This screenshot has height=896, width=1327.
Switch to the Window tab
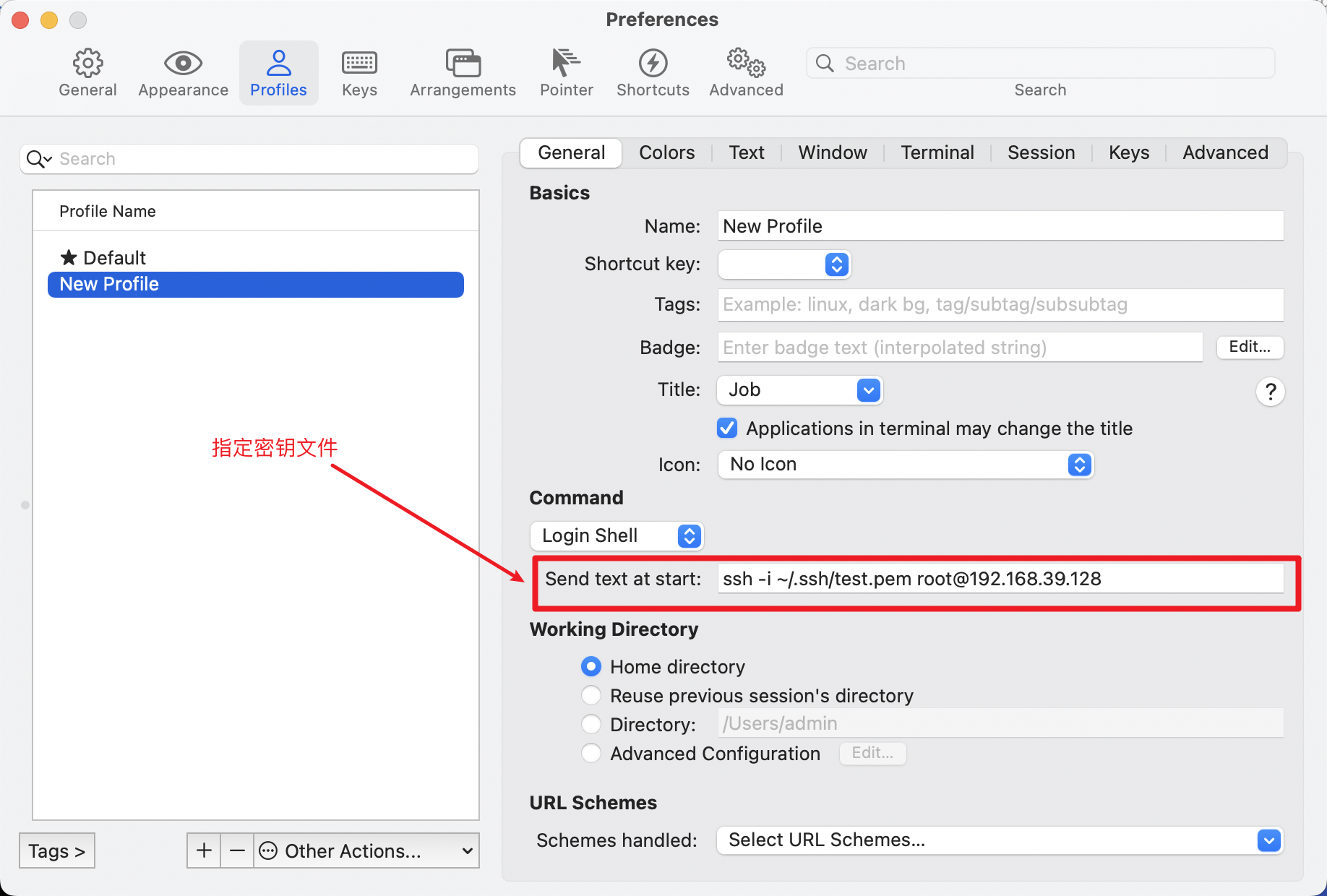[x=833, y=152]
